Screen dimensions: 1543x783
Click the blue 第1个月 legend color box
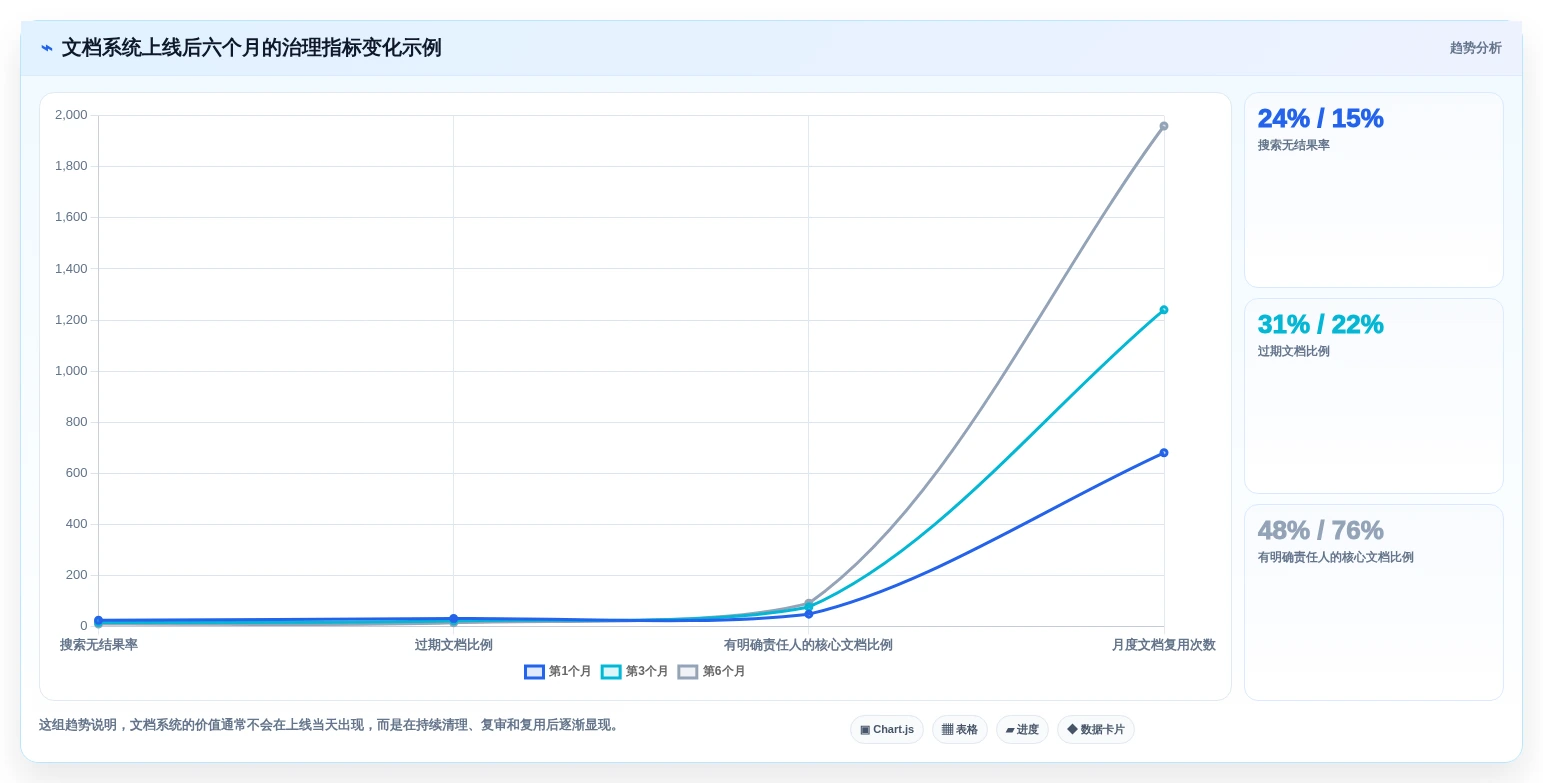[x=535, y=672]
